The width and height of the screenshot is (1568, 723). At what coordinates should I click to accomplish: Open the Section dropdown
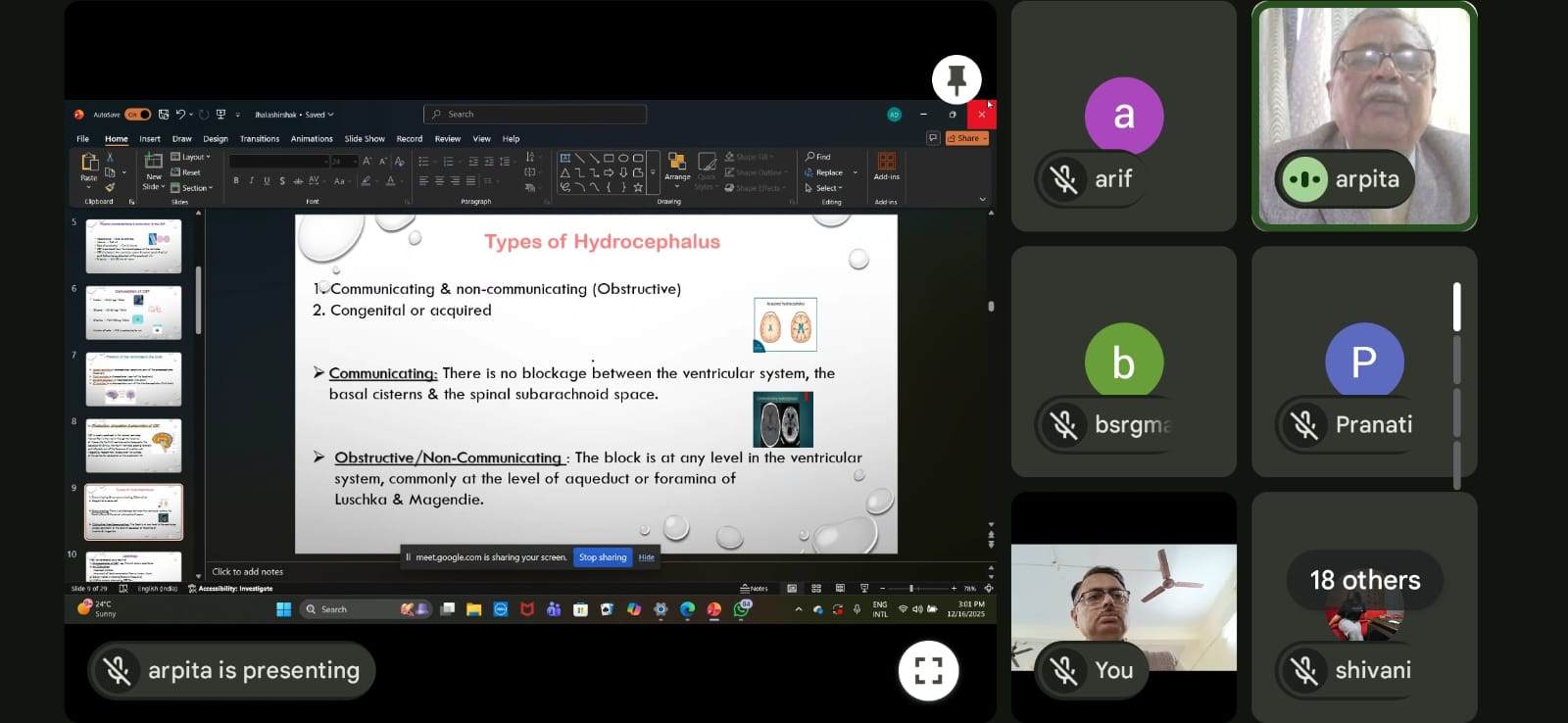191,188
